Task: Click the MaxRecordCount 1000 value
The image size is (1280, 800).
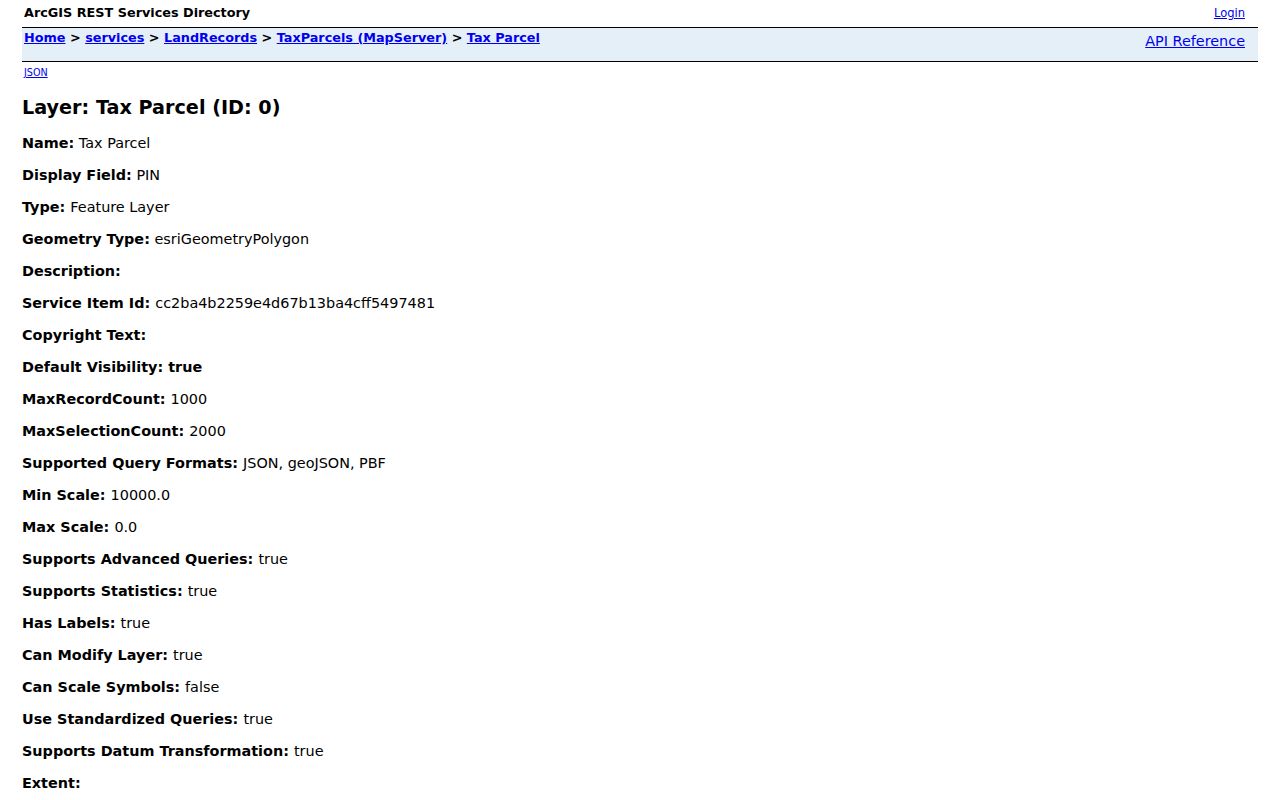Action: 189,399
